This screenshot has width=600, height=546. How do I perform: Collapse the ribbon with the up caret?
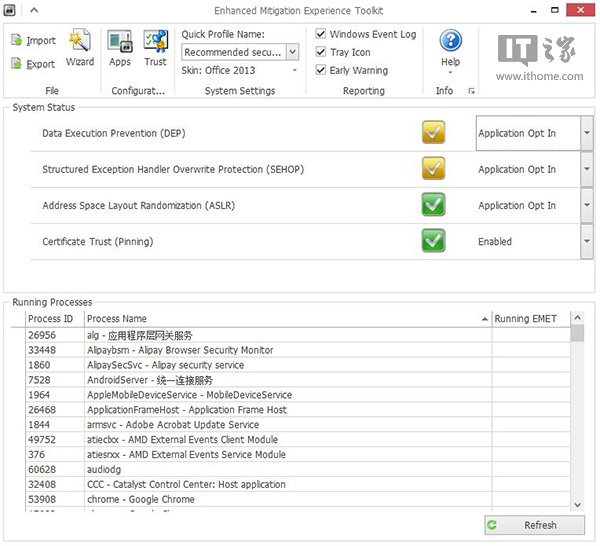(x=34, y=10)
